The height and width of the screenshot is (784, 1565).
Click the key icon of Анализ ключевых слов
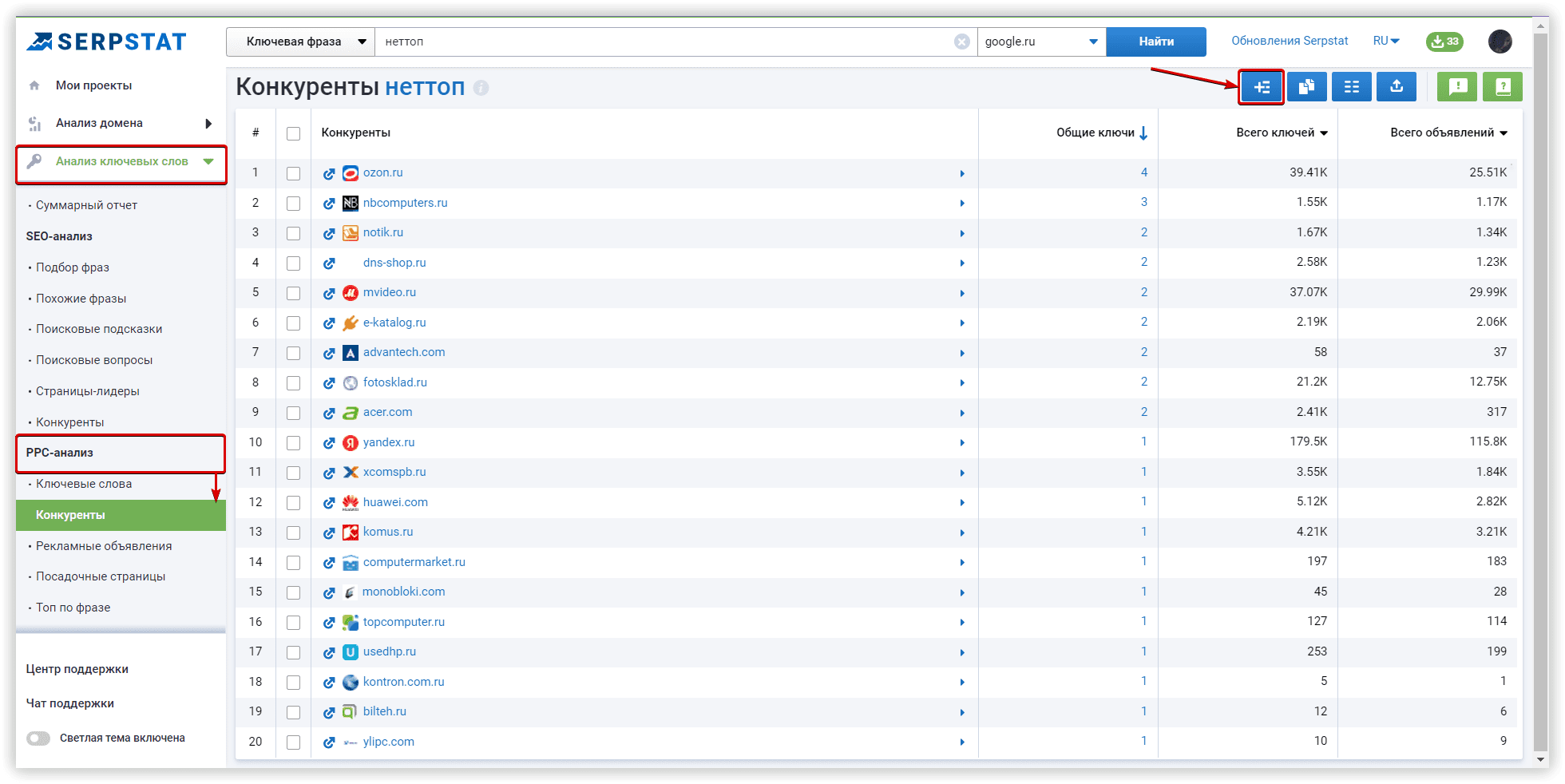(x=34, y=161)
